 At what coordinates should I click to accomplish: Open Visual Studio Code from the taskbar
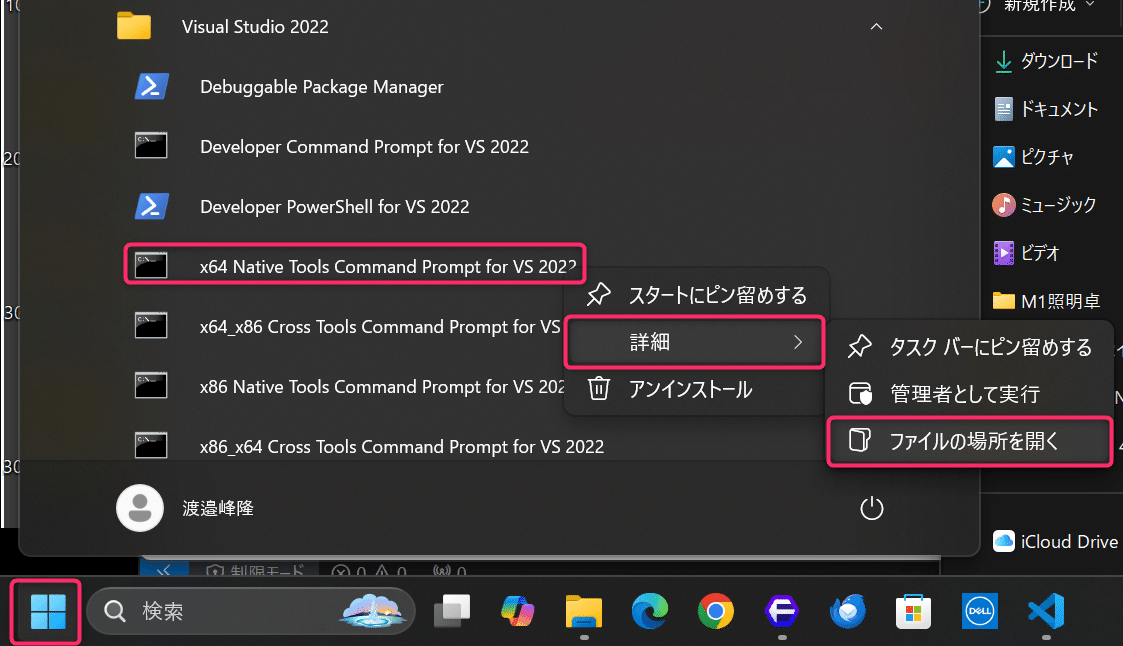pos(1046,611)
